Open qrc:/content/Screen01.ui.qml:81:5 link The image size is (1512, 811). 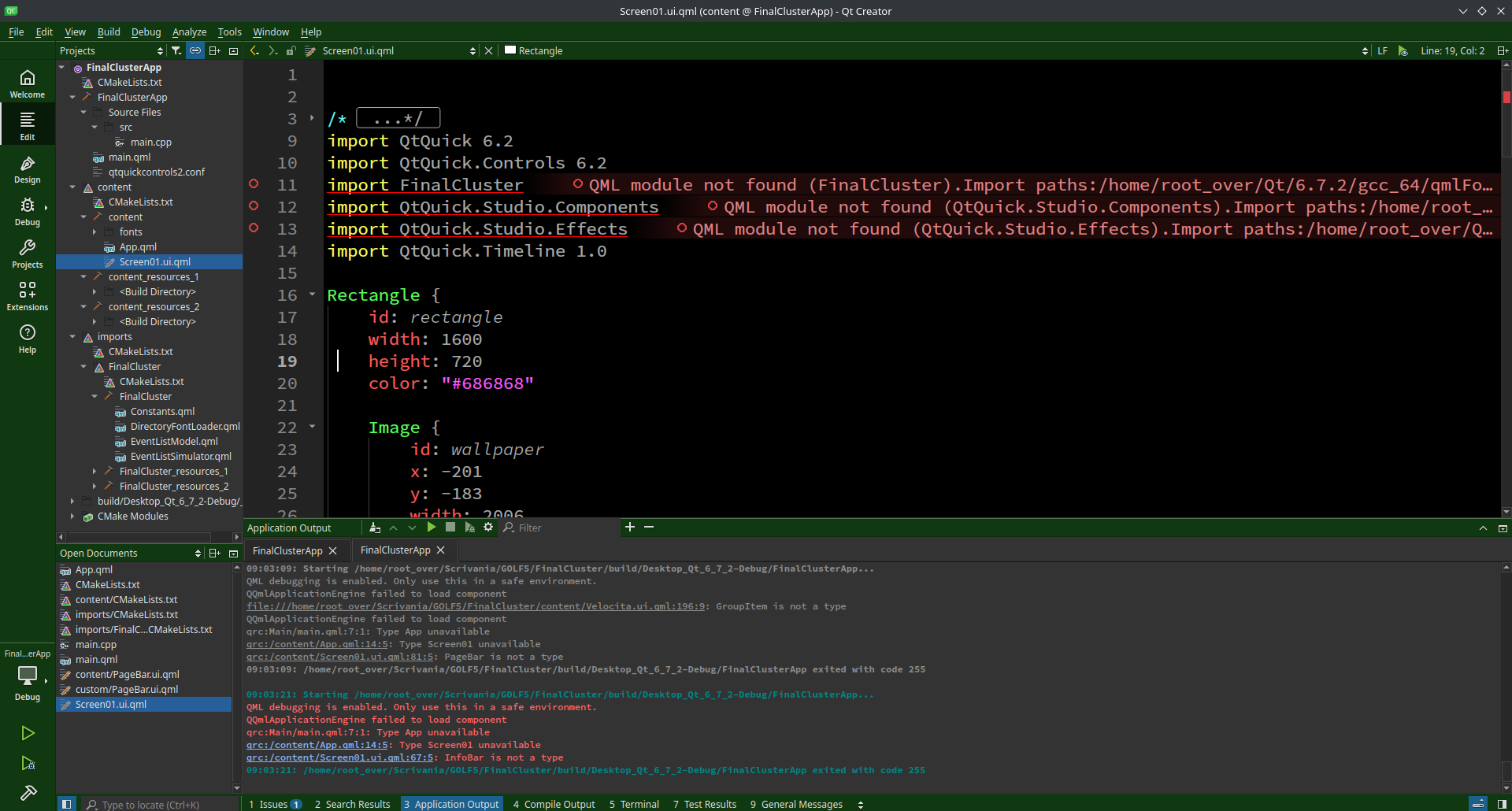[x=340, y=657]
